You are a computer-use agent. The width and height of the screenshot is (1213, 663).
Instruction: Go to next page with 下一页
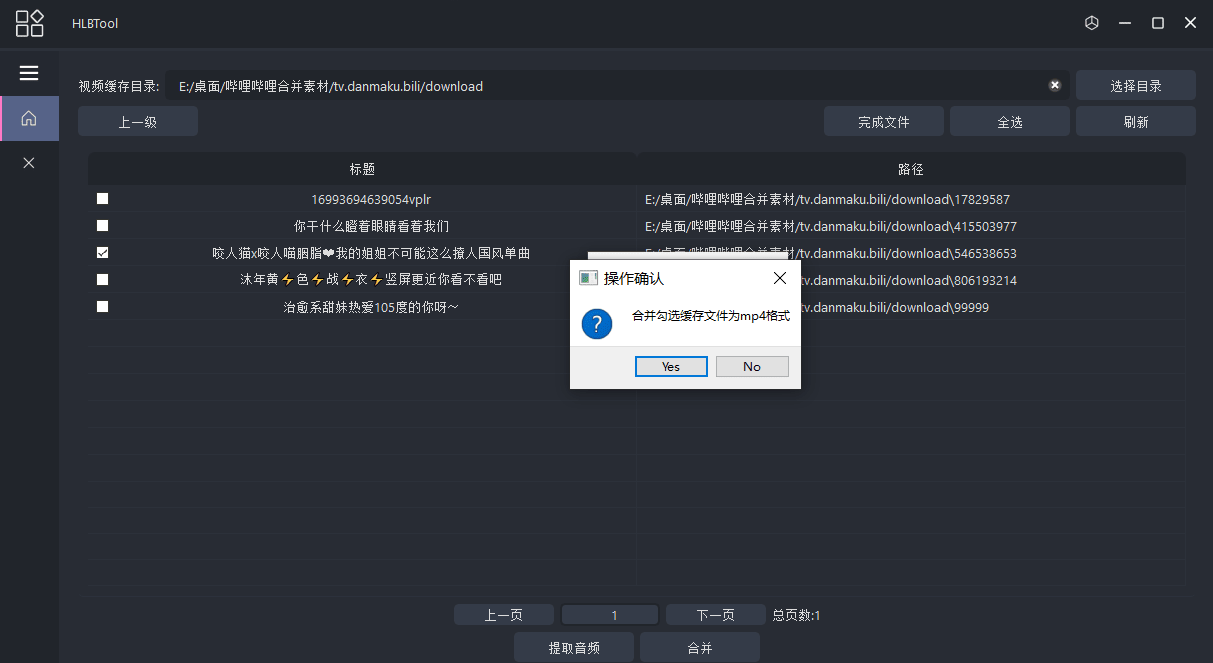tap(715, 614)
